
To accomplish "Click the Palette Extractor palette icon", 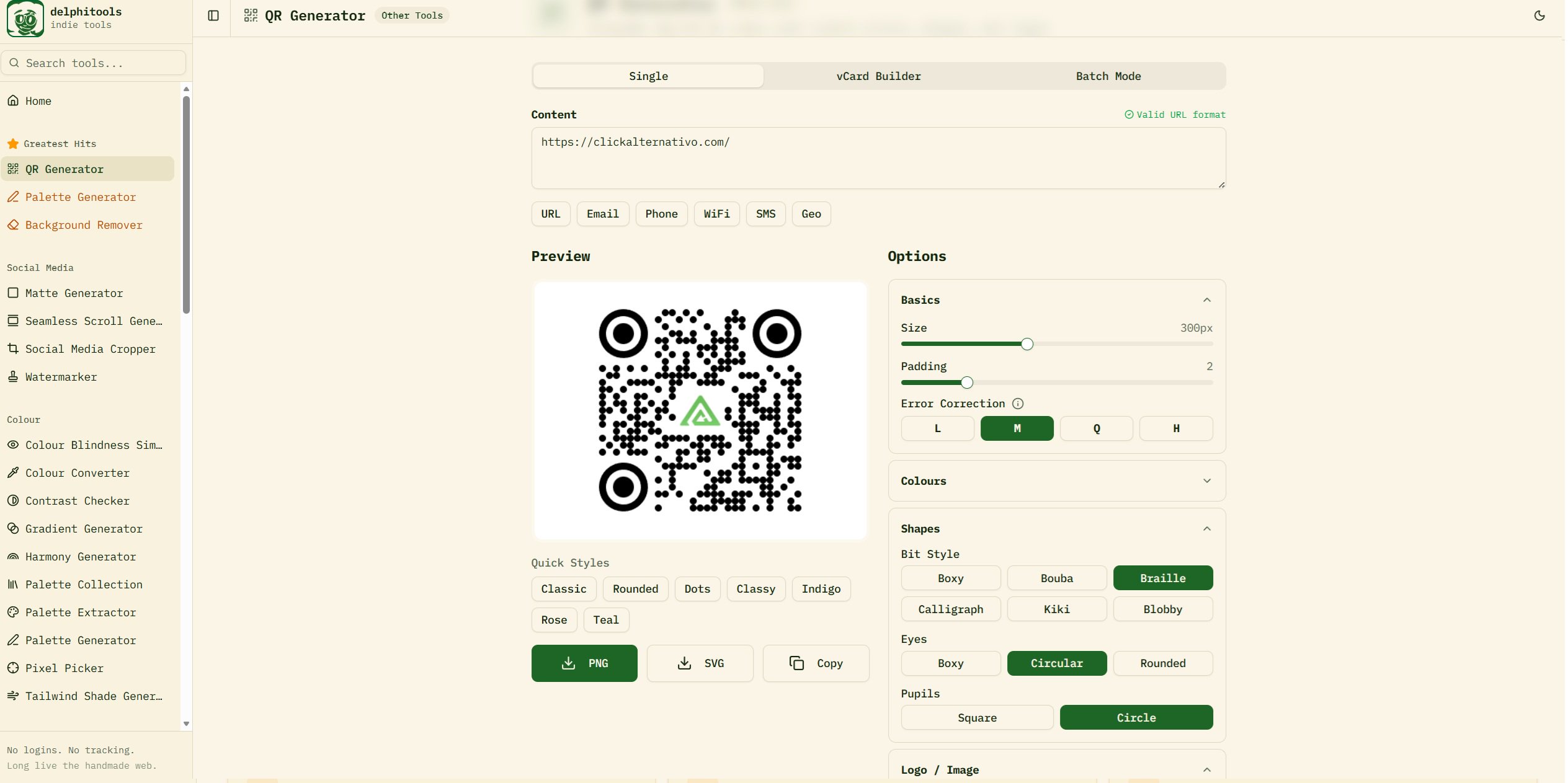I will pyautogui.click(x=13, y=612).
